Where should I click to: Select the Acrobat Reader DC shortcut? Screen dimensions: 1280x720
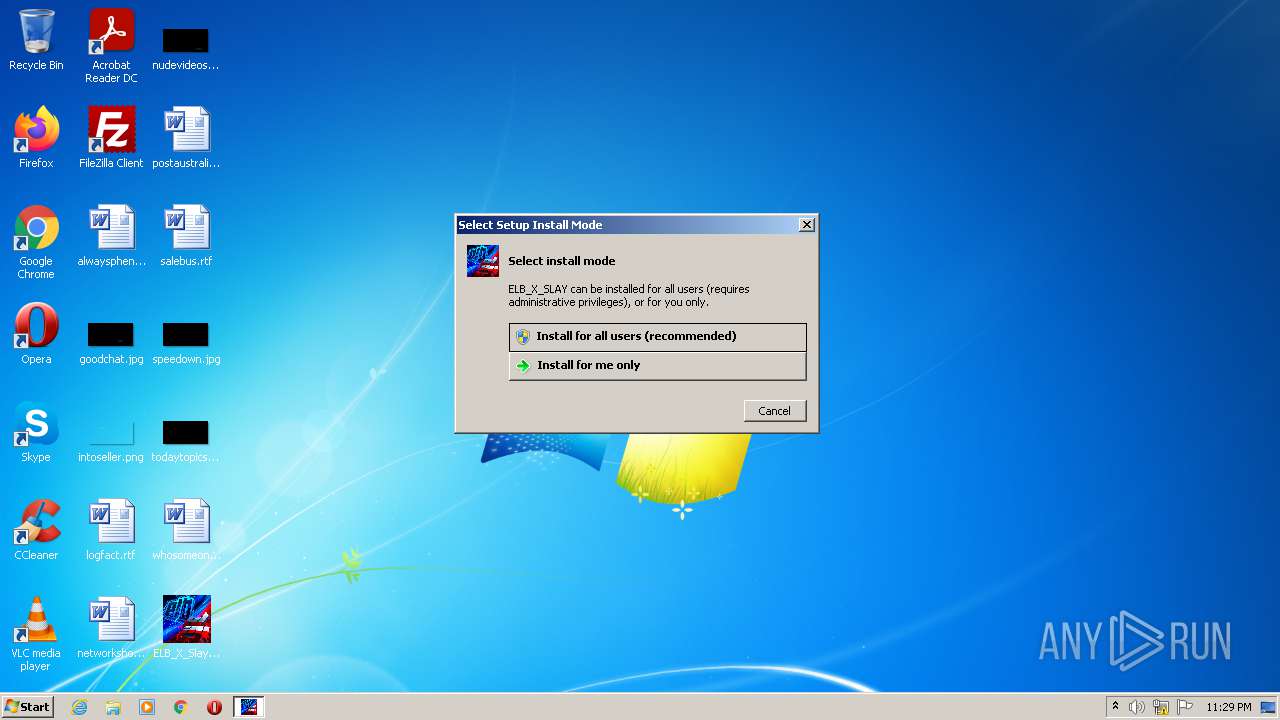pos(111,46)
